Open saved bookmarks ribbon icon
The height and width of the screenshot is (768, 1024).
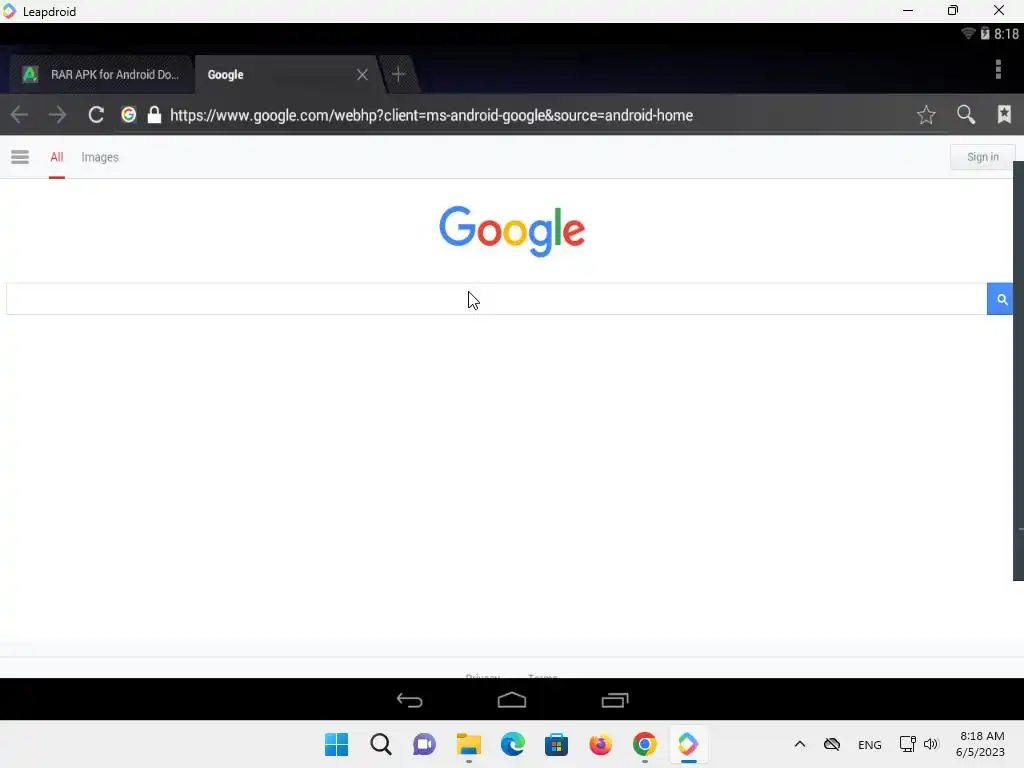pyautogui.click(x=1004, y=114)
